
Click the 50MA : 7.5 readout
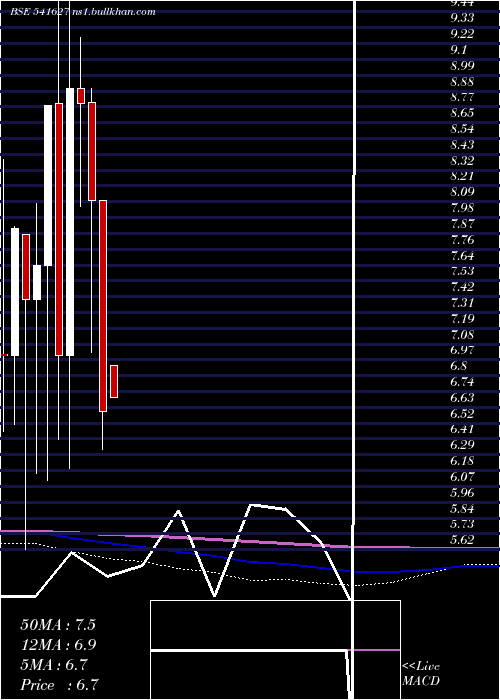(x=58, y=625)
